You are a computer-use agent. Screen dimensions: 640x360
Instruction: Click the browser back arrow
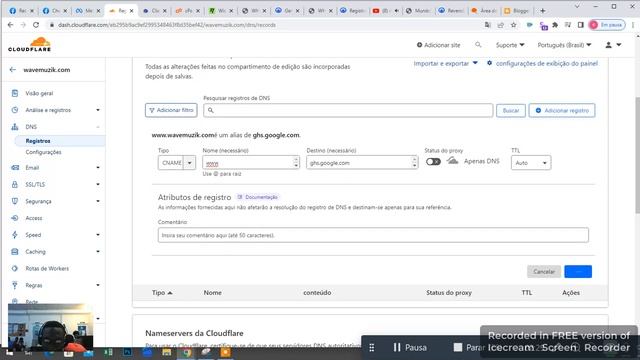coord(10,25)
